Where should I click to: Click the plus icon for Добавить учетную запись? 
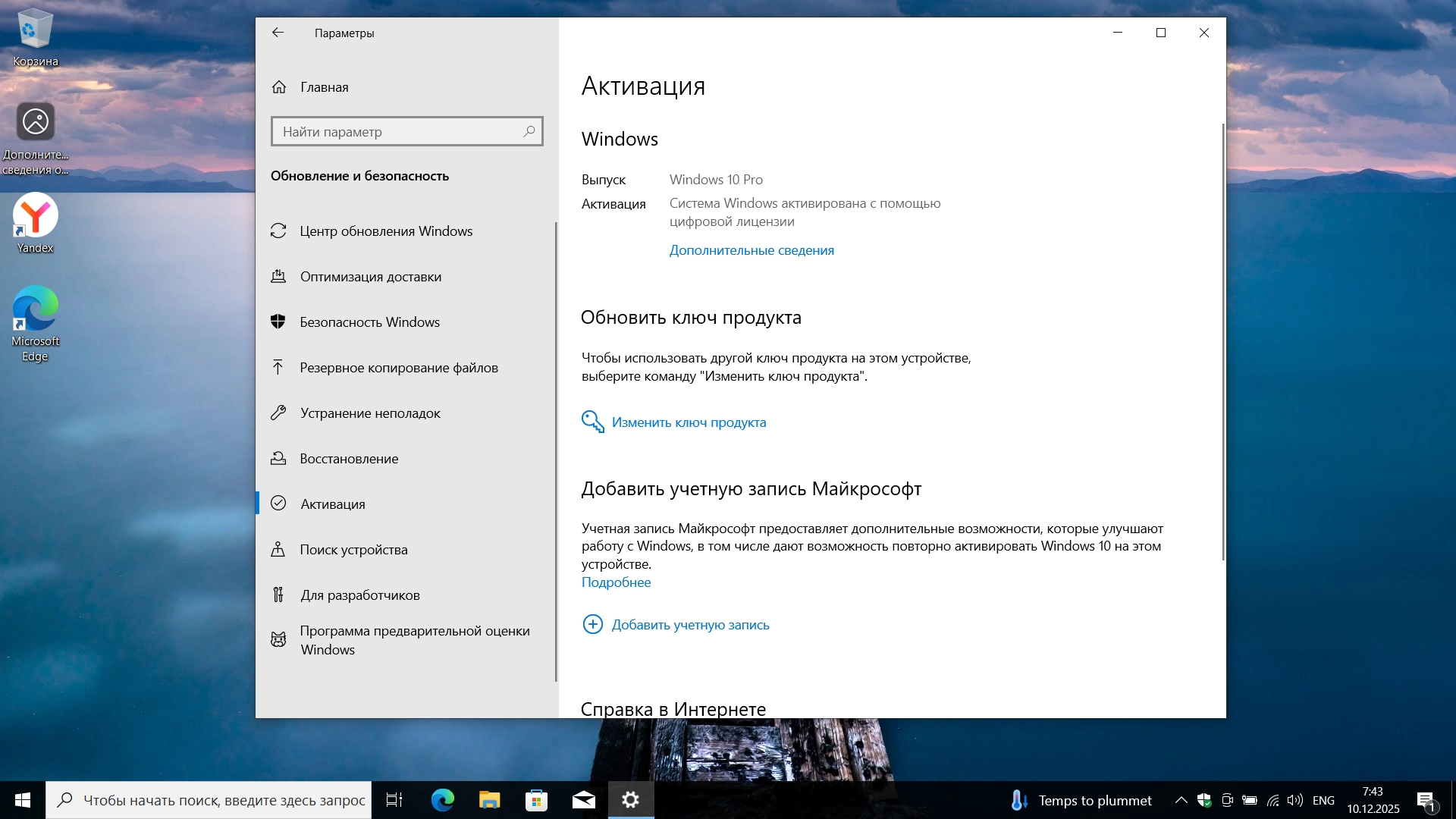[x=592, y=624]
